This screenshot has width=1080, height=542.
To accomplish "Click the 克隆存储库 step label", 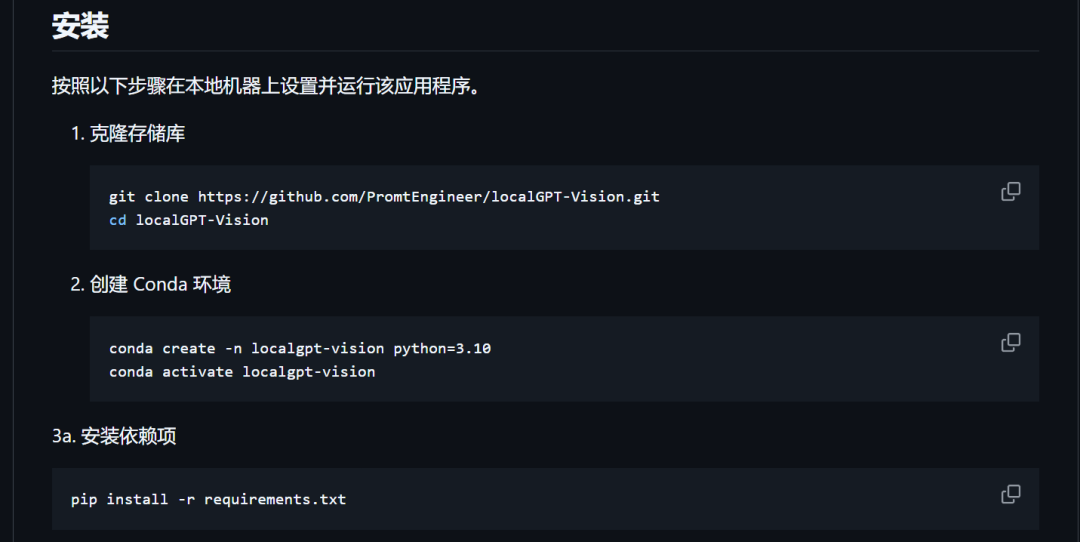I will (x=137, y=133).
